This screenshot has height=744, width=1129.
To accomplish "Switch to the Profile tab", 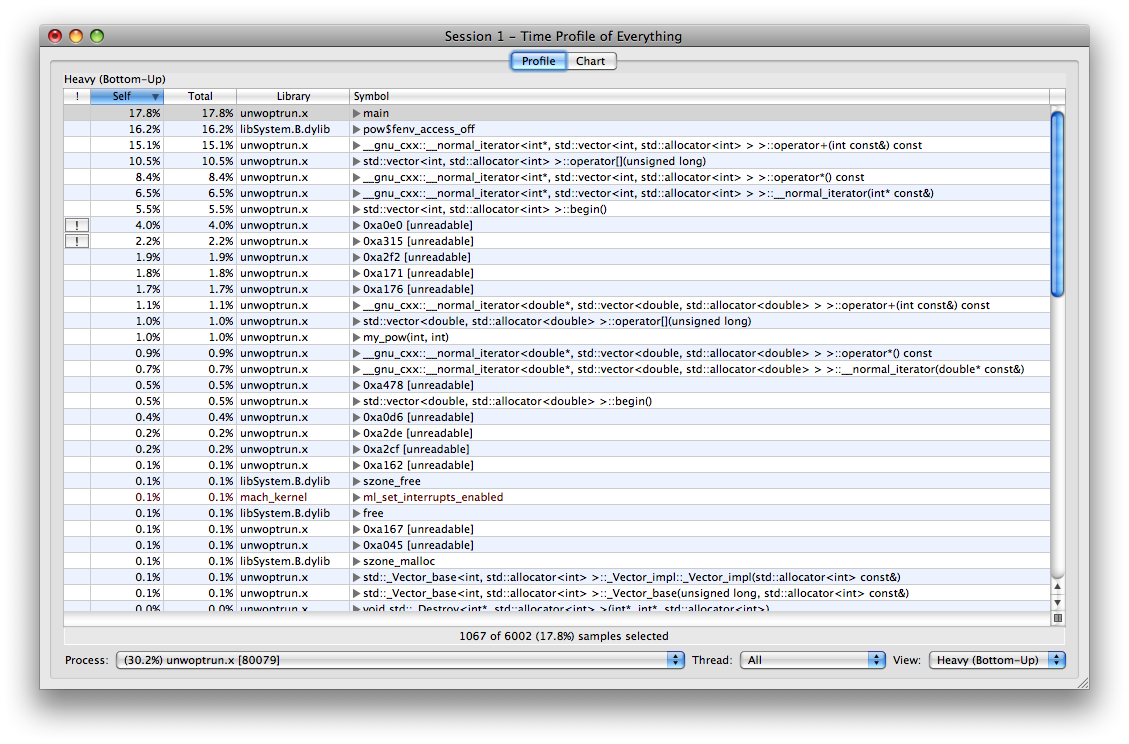I will coord(539,61).
